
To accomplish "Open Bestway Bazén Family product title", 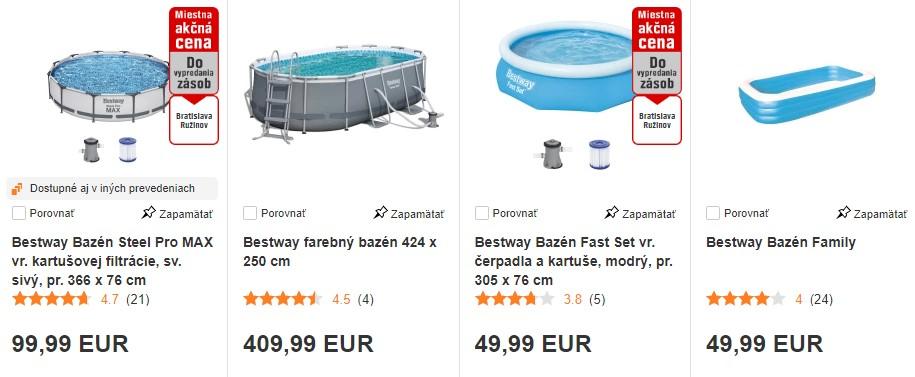I will tap(781, 242).
